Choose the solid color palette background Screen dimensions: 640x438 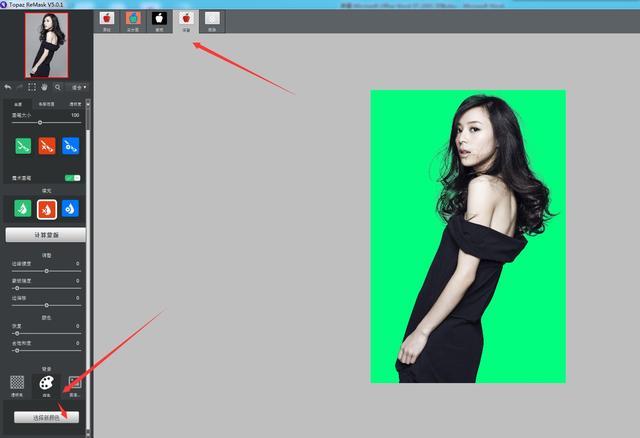coord(46,386)
